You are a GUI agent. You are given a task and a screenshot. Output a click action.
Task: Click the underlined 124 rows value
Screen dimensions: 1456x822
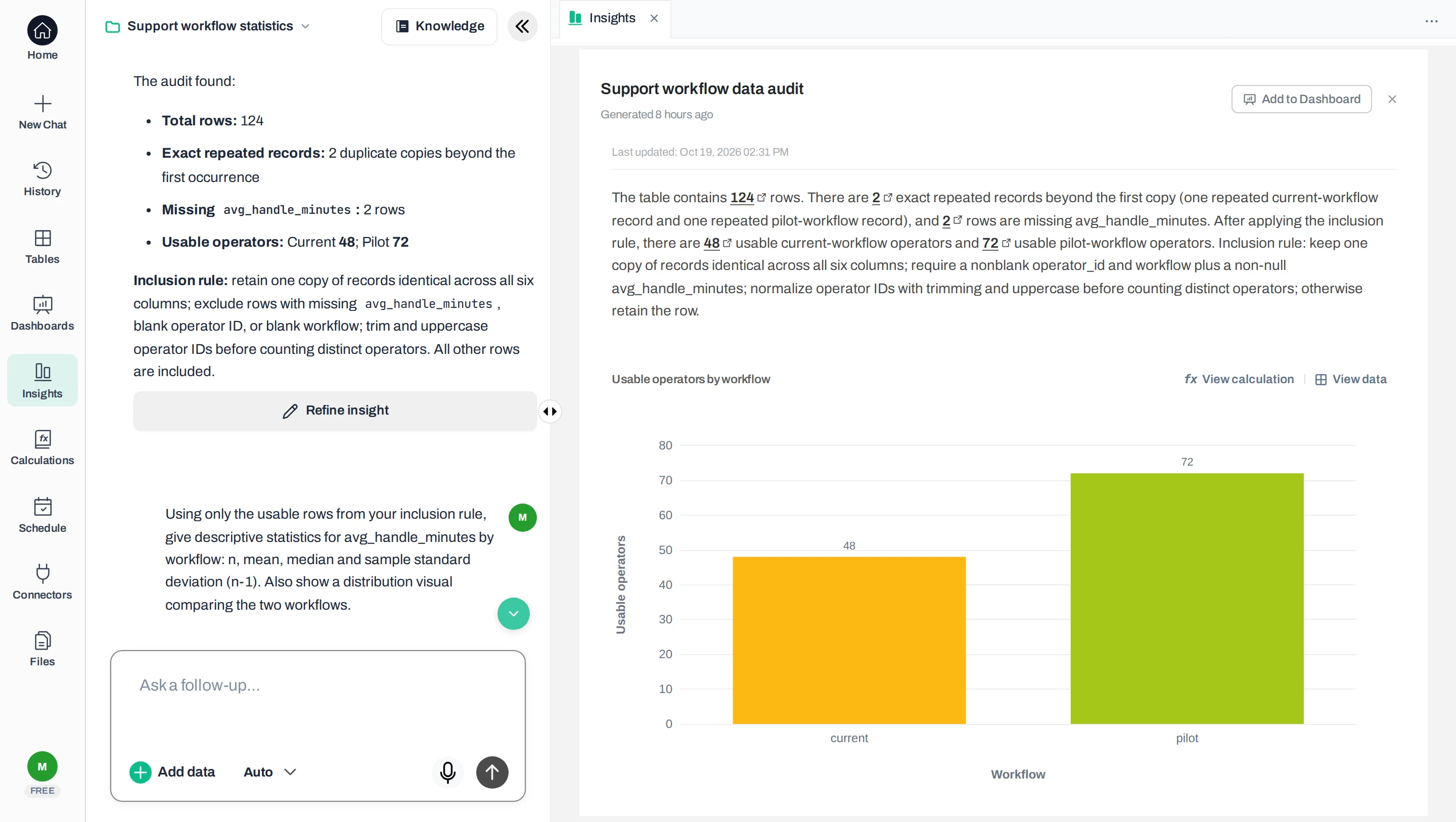[x=742, y=197]
